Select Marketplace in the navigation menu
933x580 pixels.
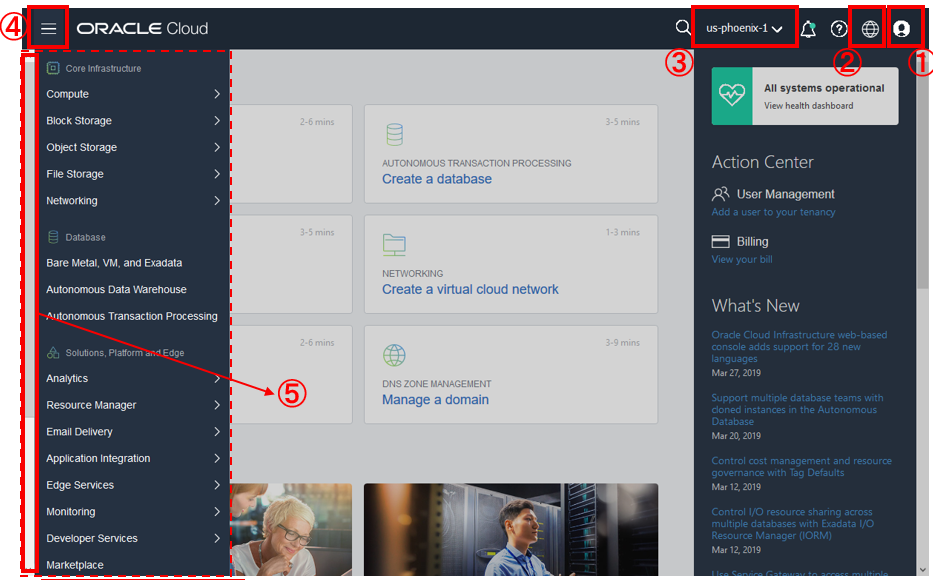click(x=75, y=565)
